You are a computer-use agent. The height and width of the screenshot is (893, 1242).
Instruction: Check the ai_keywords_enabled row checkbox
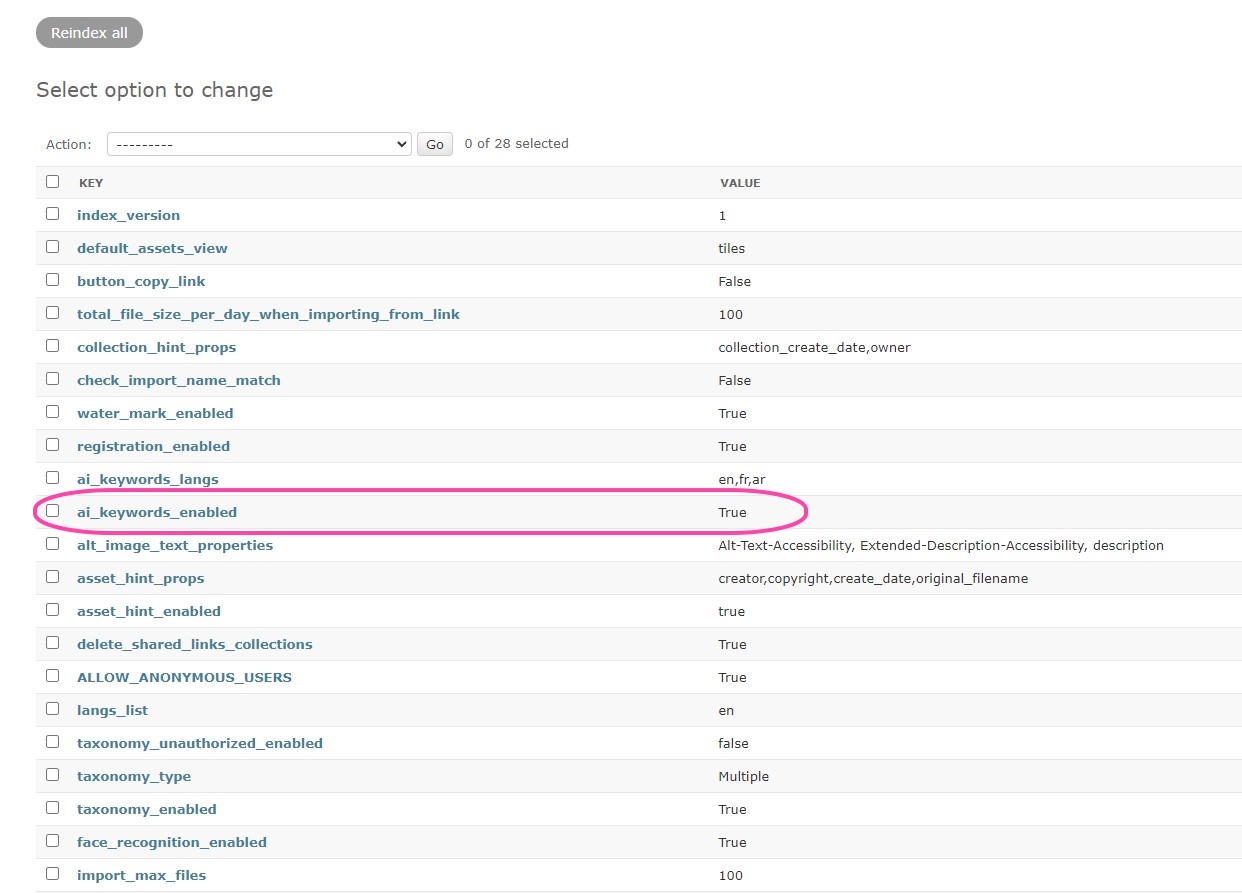[52, 511]
